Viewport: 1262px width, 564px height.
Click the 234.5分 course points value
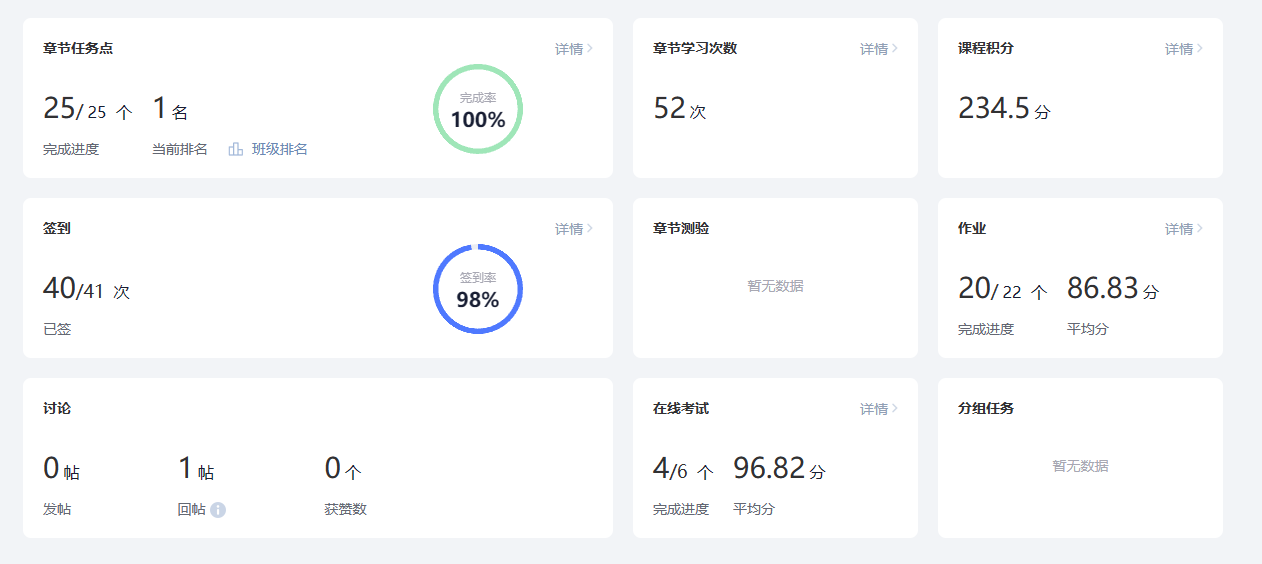coord(1005,109)
